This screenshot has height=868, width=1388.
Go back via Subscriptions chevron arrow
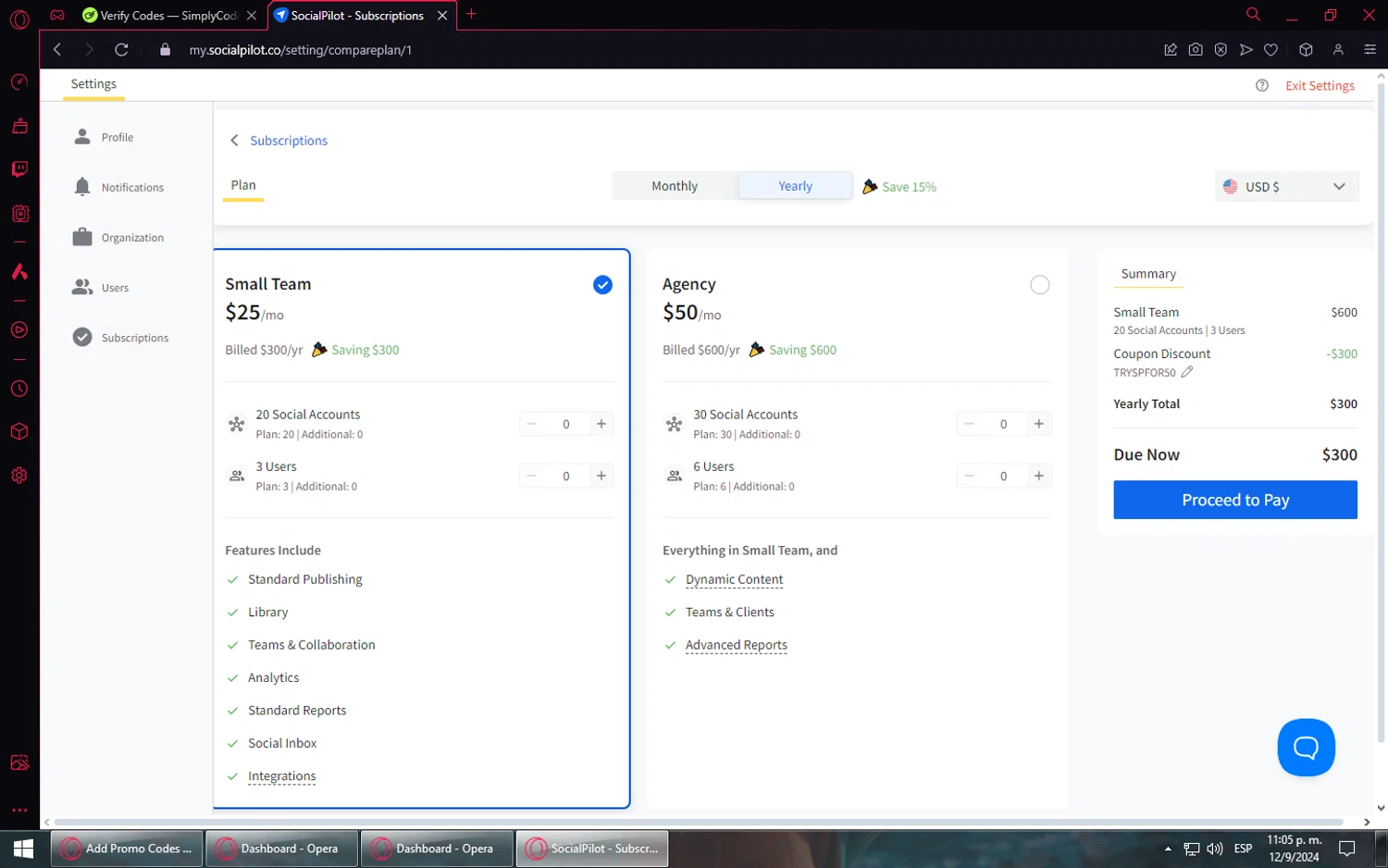point(234,141)
